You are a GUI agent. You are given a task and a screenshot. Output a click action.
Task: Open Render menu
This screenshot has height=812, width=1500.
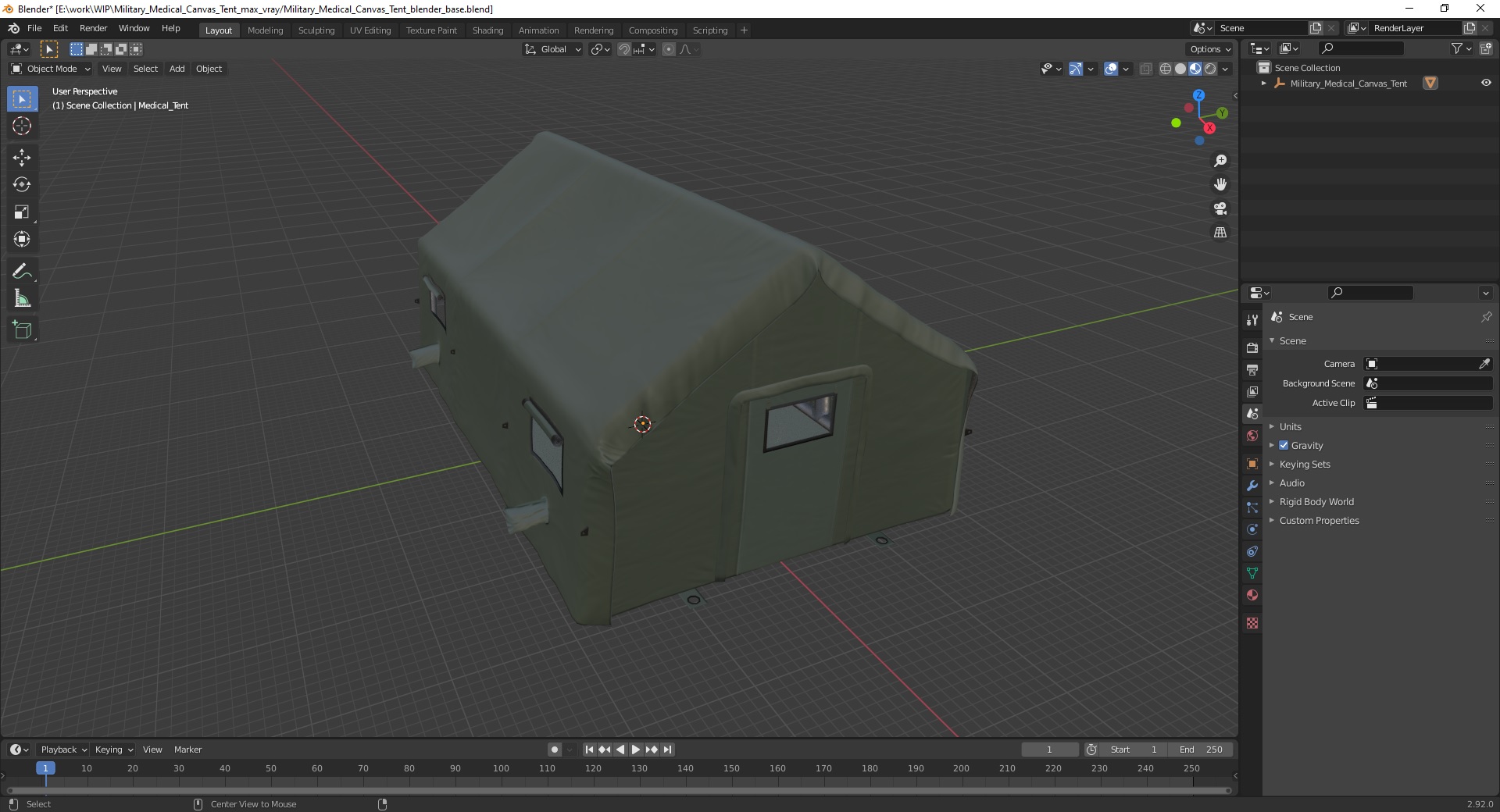click(x=93, y=28)
